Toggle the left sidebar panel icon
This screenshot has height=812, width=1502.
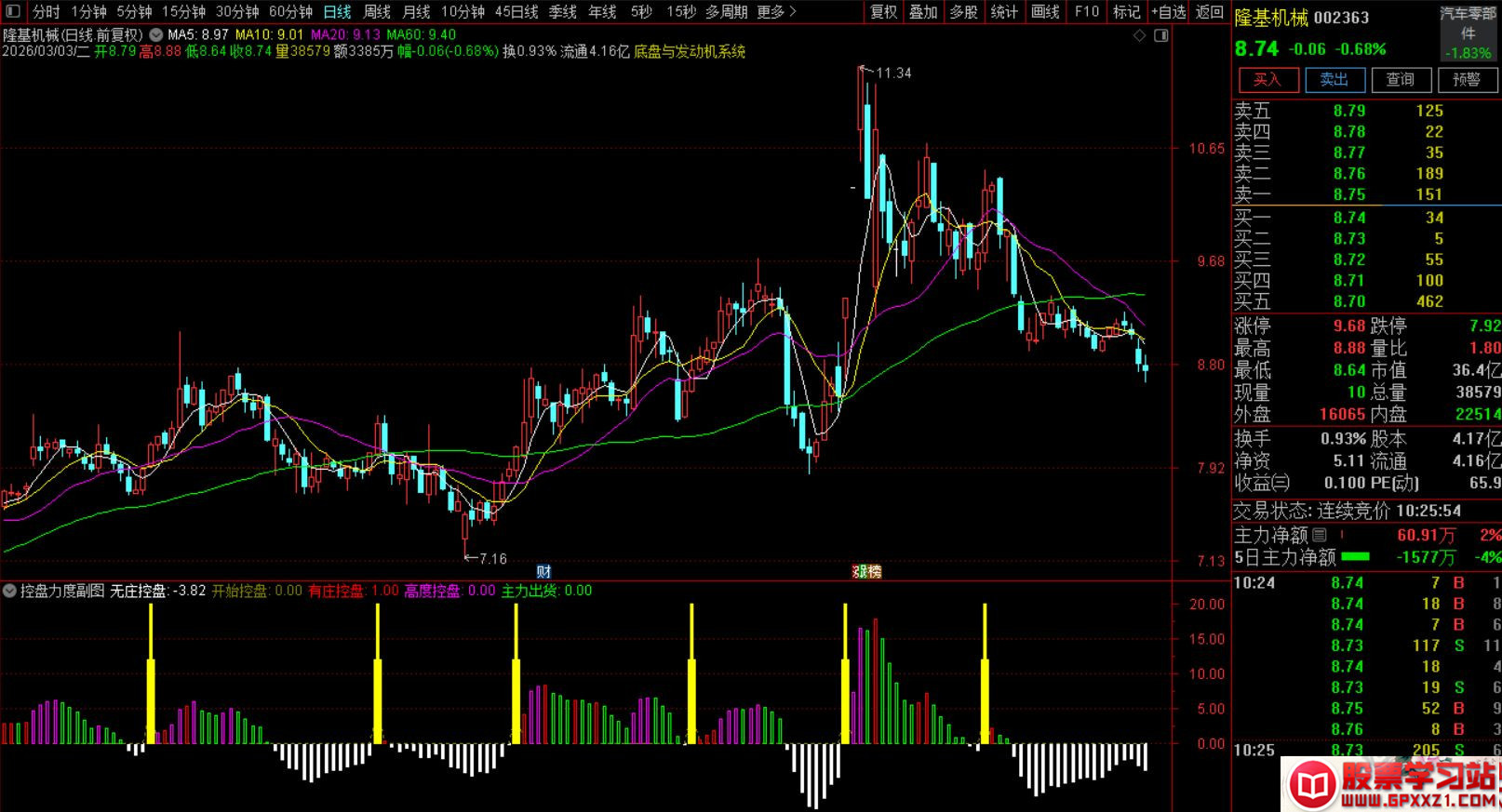13,11
